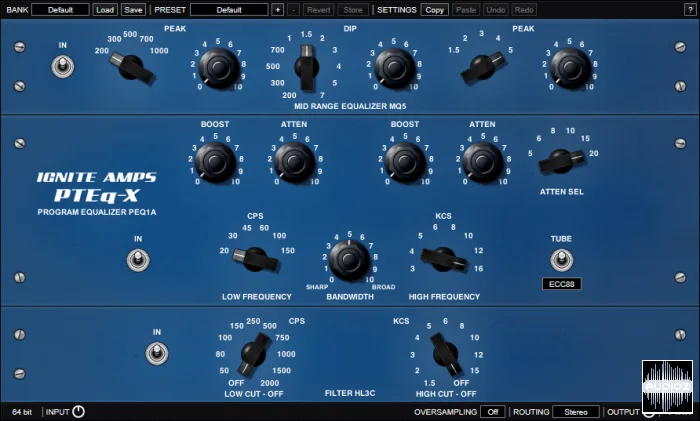Screen dimensions: 700x421
Task: Click the Load bank button
Action: pos(105,10)
